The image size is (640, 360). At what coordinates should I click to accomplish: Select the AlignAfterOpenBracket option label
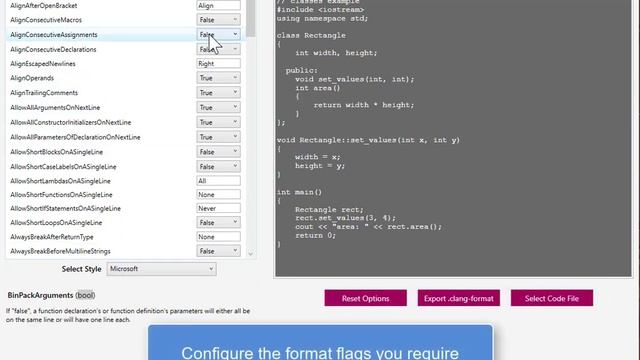[44, 6]
